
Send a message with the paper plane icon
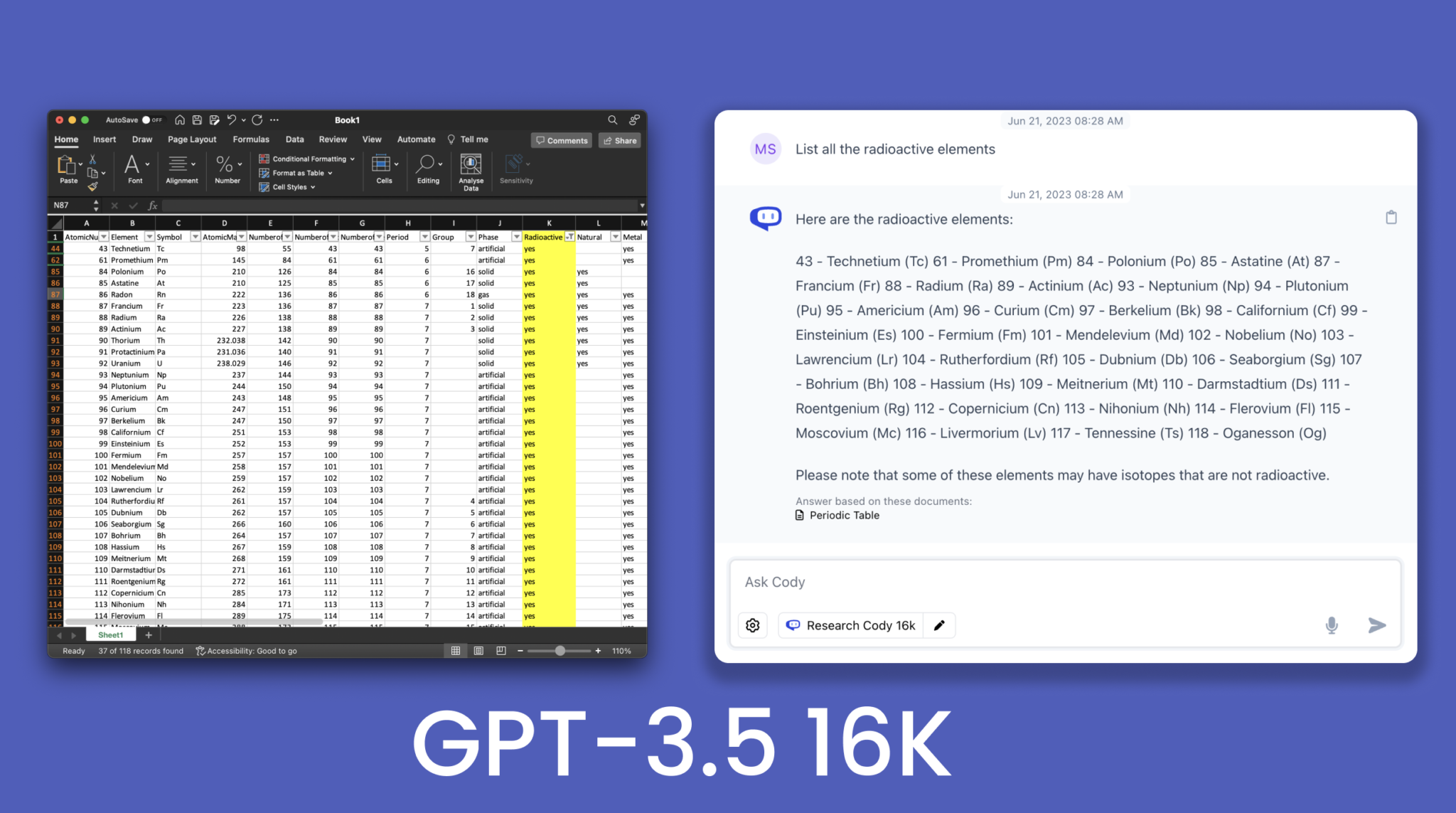tap(1376, 625)
